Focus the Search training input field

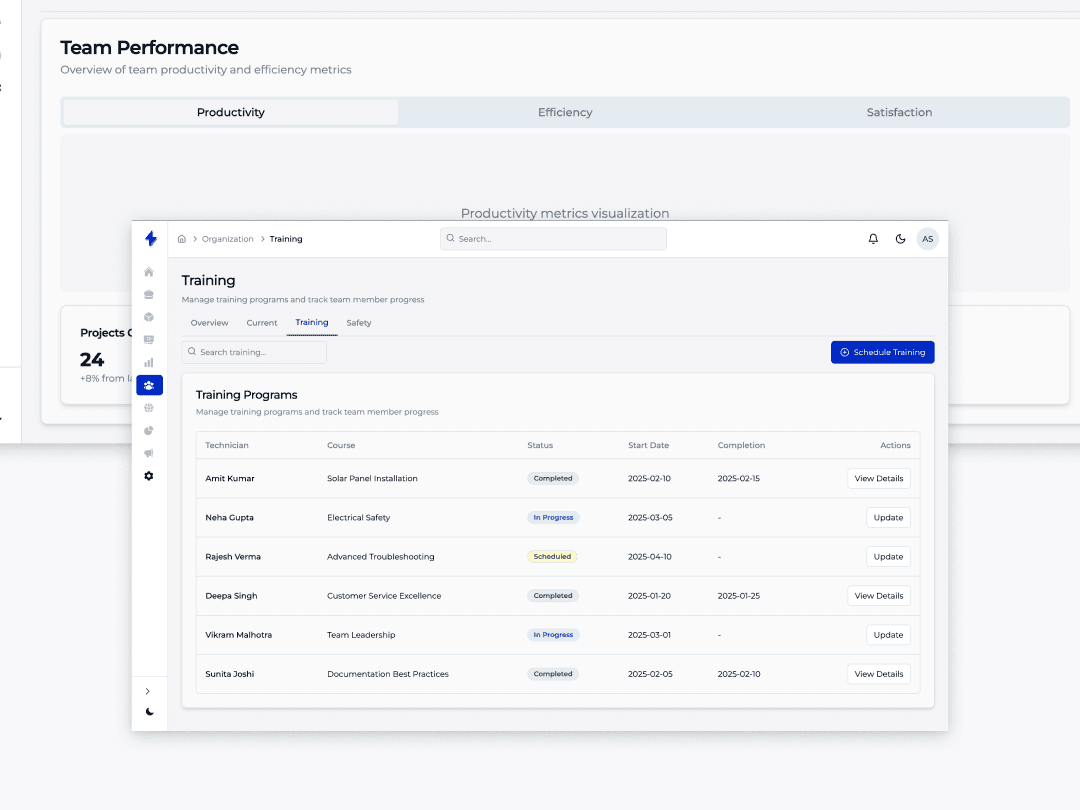point(254,352)
